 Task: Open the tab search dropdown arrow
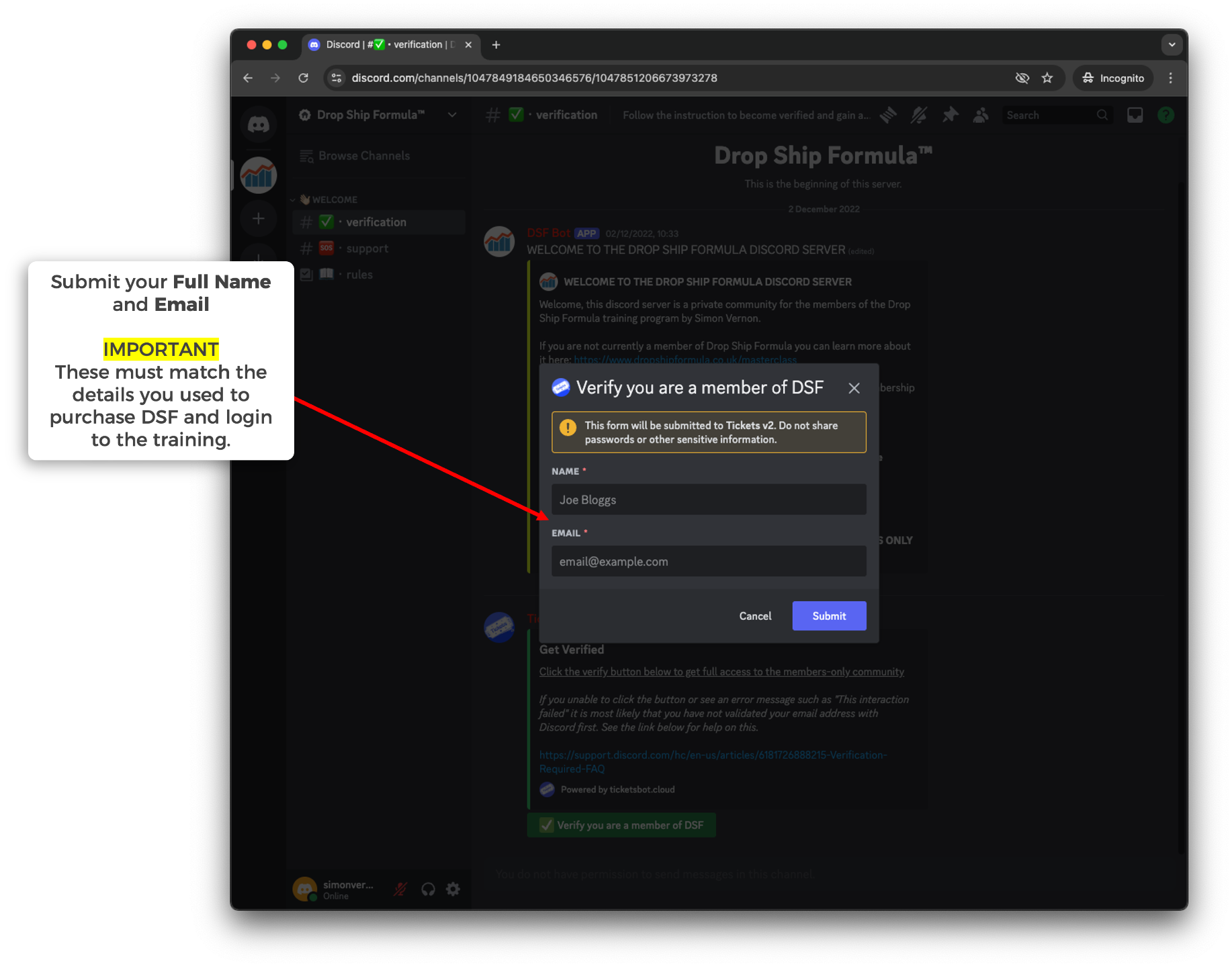pyautogui.click(x=1172, y=45)
